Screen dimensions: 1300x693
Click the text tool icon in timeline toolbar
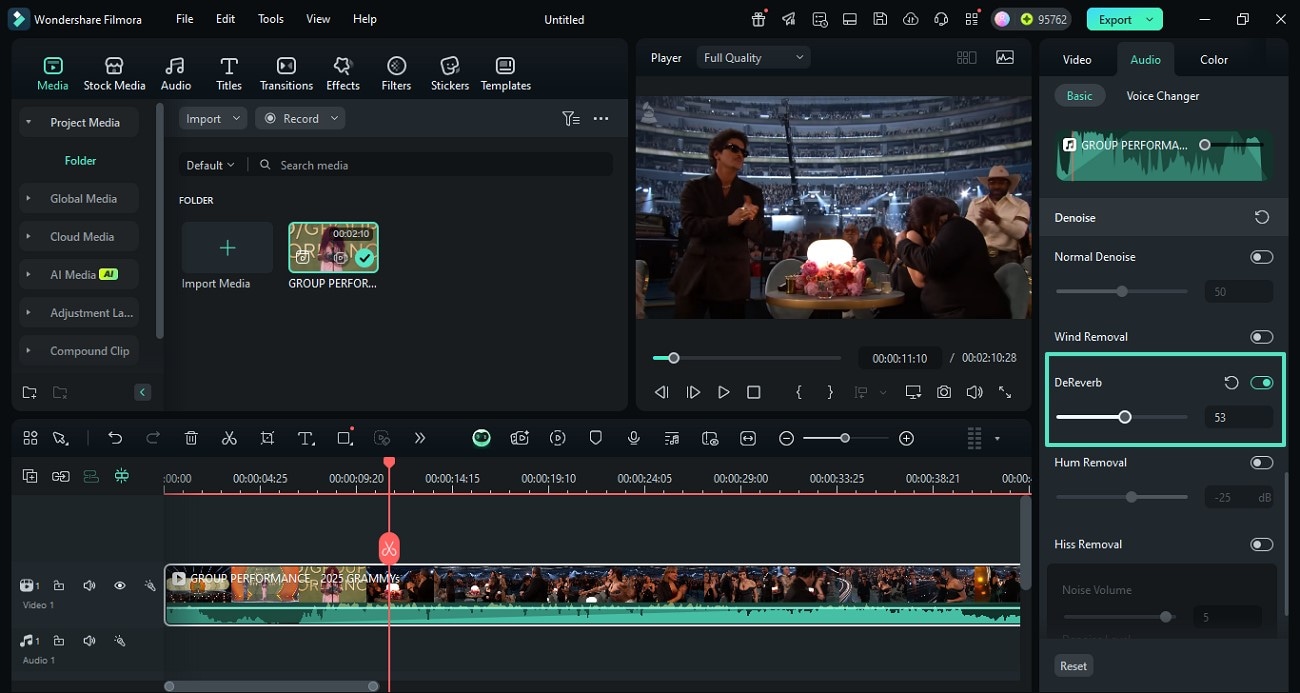coord(306,438)
